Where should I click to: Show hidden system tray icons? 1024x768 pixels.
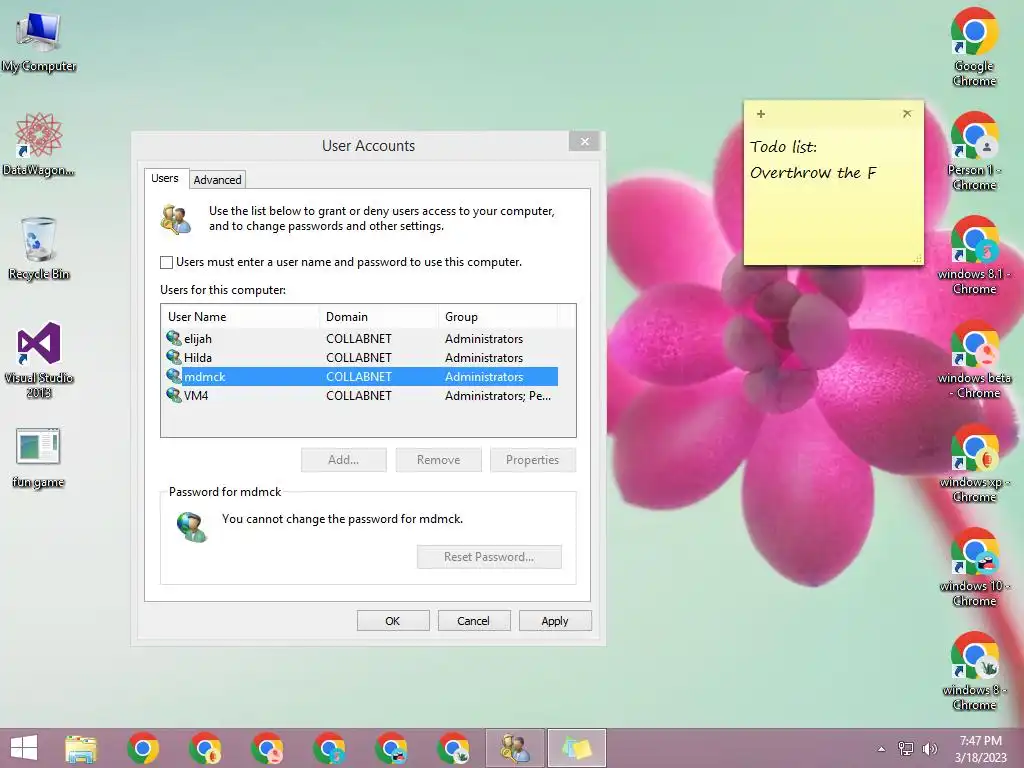pos(881,749)
